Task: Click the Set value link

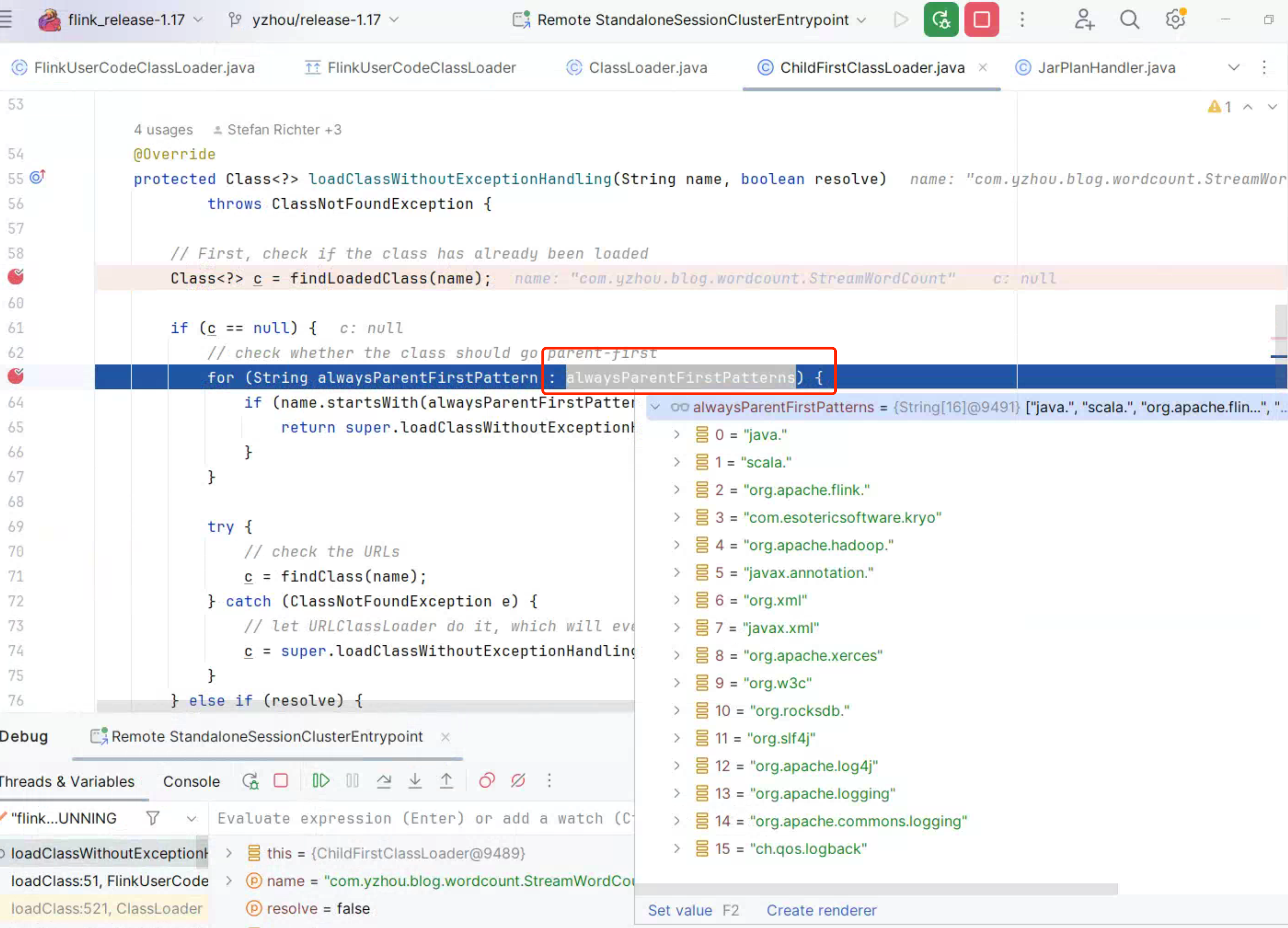Action: (x=680, y=910)
